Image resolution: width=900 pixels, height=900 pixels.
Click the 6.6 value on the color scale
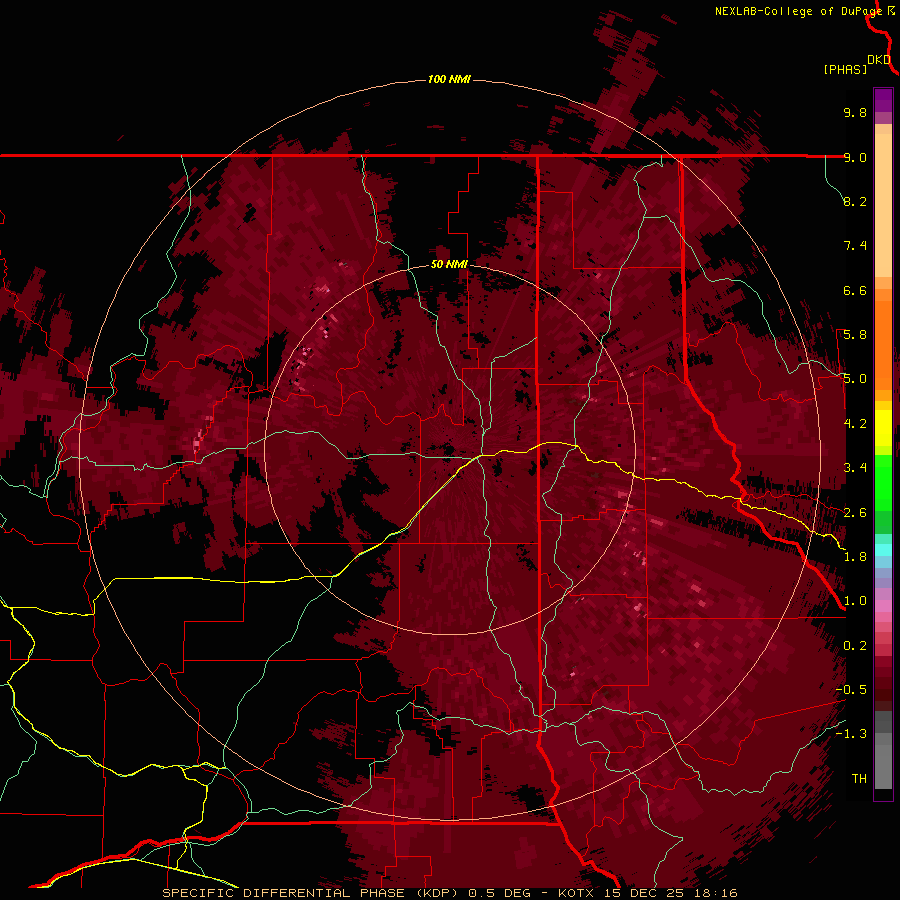pos(855,290)
